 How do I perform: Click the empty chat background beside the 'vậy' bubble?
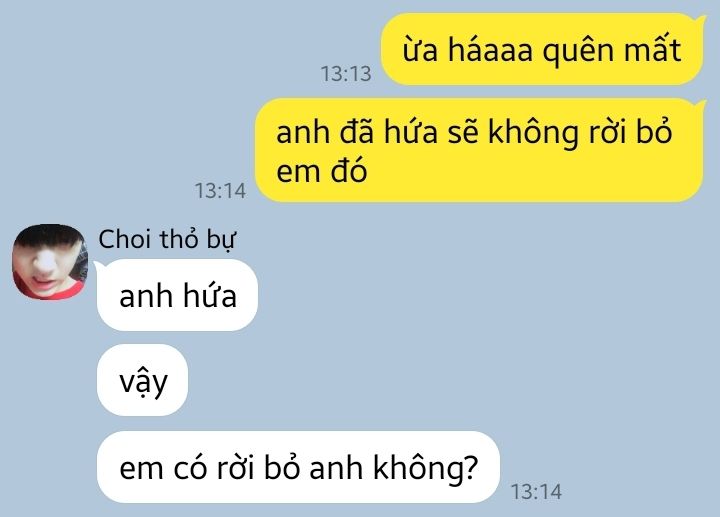pos(413,380)
